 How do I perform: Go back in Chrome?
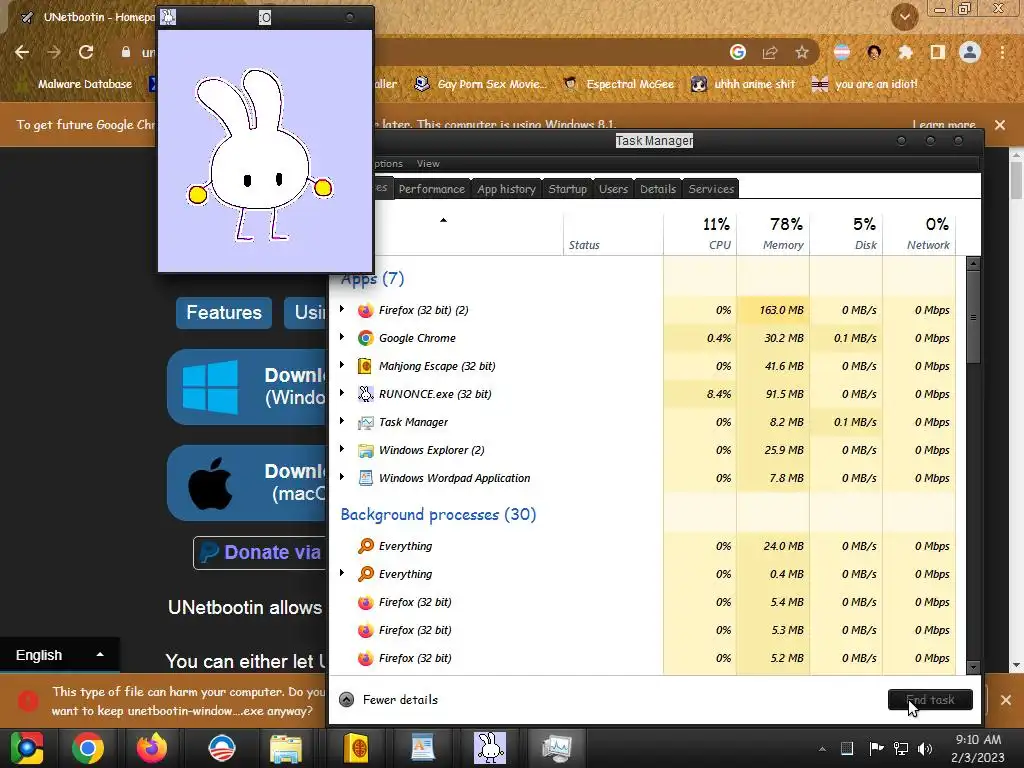point(22,52)
